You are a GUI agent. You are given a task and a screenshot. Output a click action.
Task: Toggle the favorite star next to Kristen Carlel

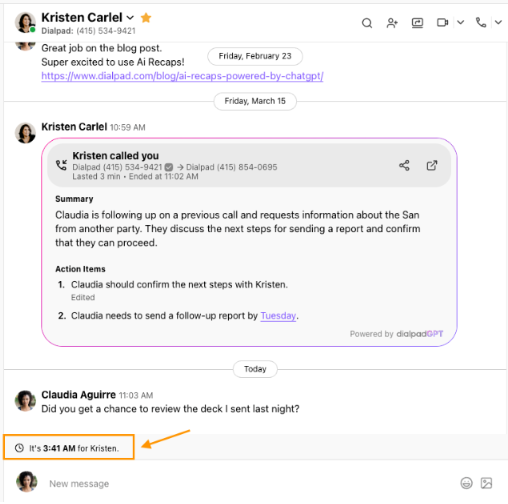click(x=146, y=17)
